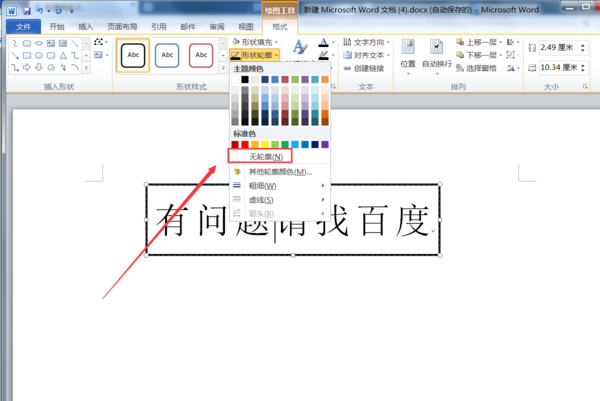Open More Outline Colors (其他轮廓颜色)
This screenshot has height=401, width=600.
[x=279, y=172]
